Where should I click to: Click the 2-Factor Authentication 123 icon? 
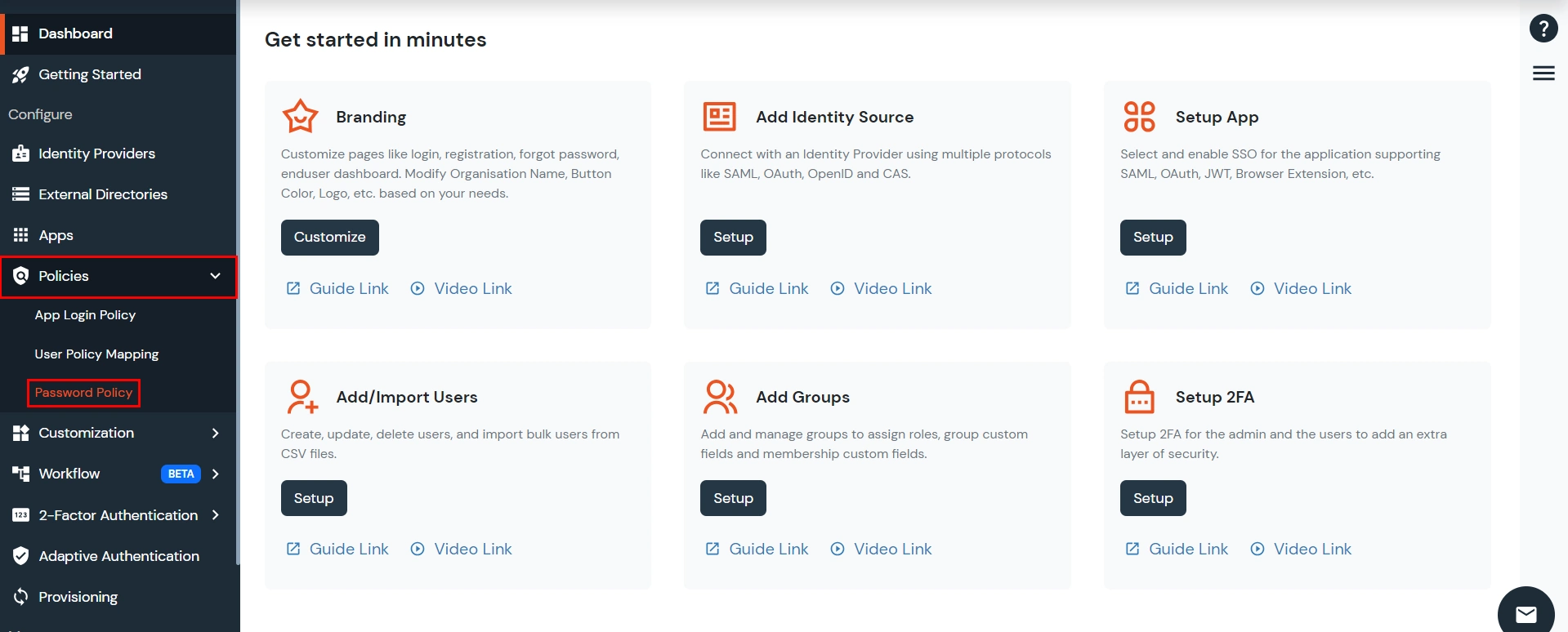20,515
